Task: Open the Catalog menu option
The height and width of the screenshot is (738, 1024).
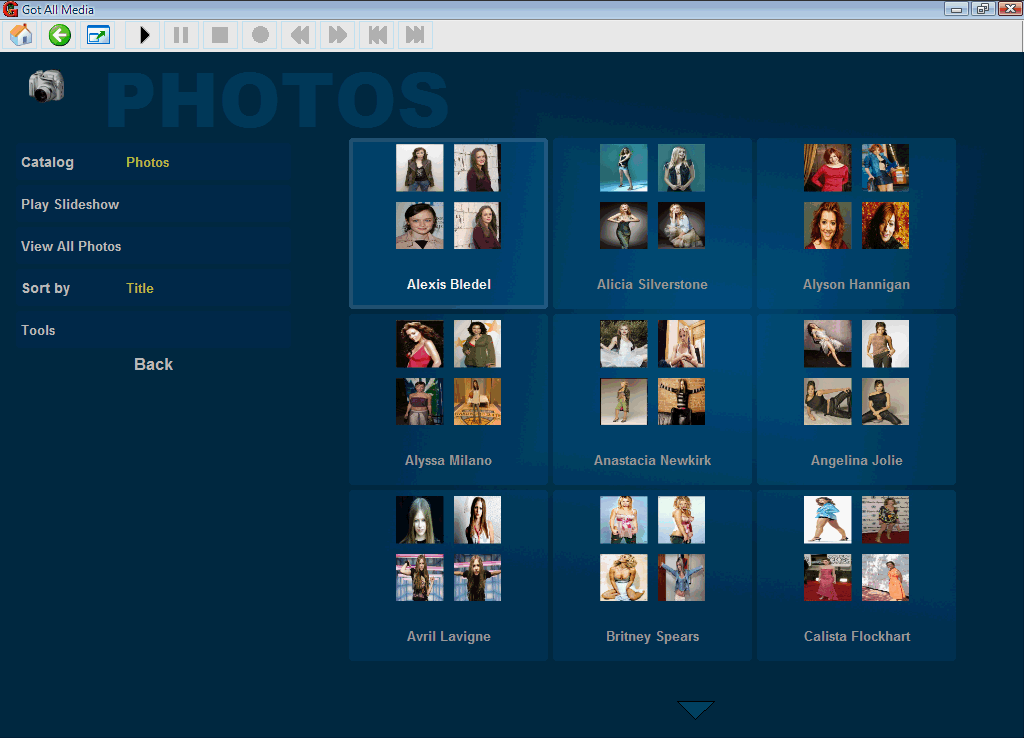Action: coord(153,163)
